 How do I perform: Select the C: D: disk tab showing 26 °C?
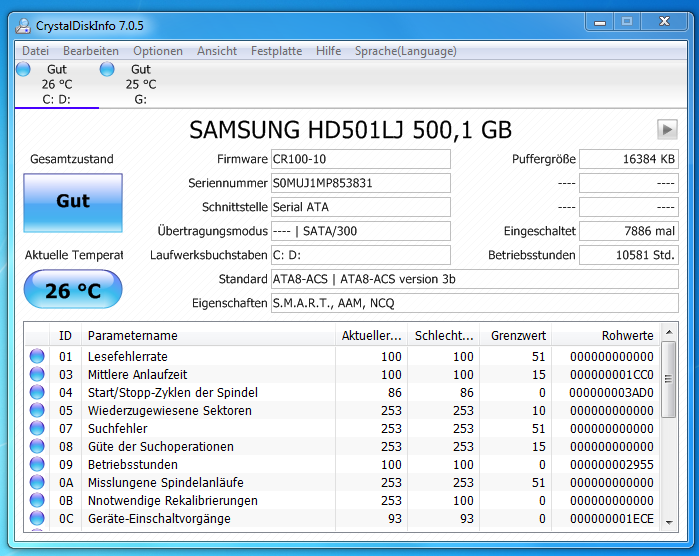pos(57,84)
